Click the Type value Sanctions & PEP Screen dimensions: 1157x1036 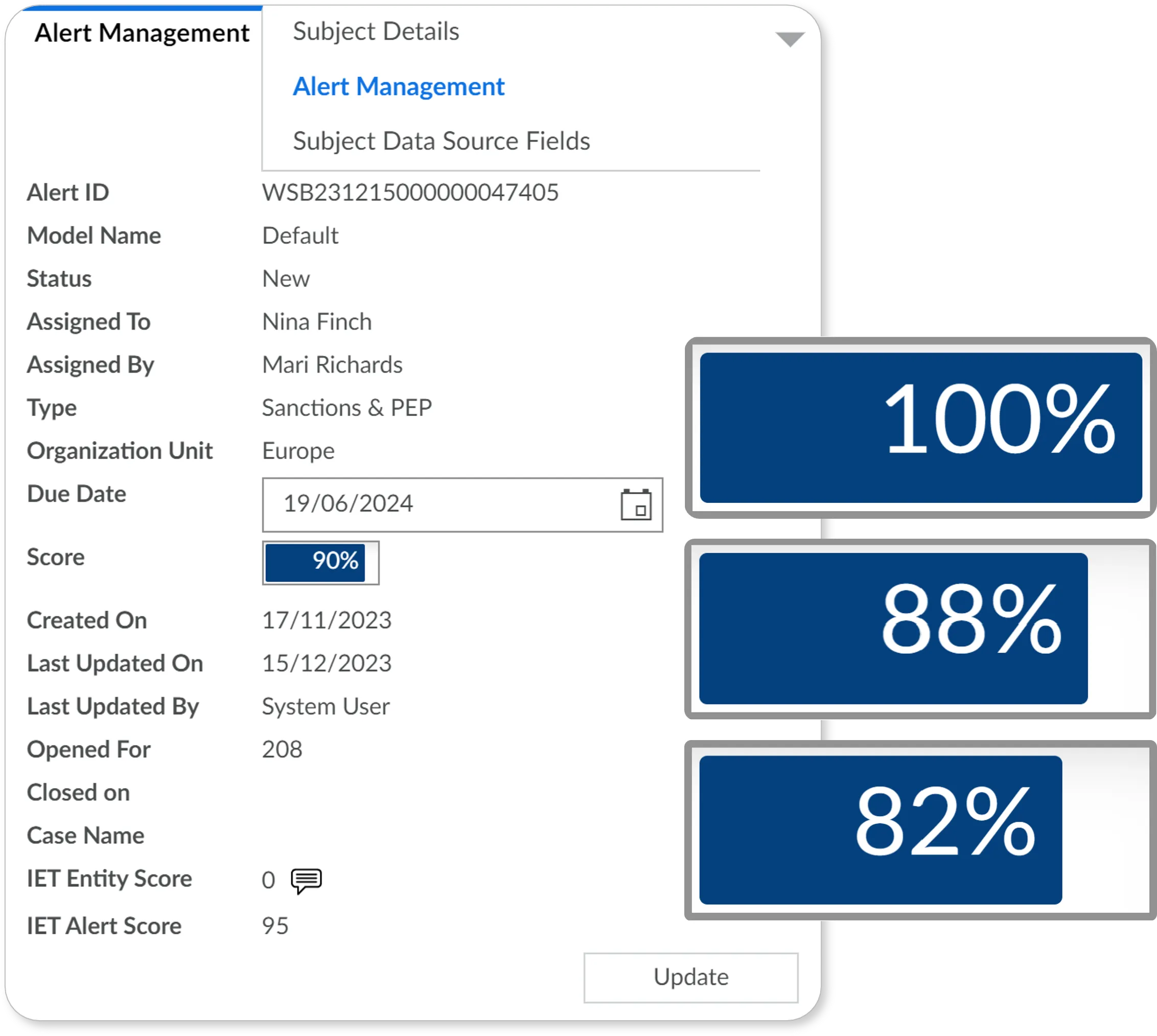[x=346, y=407]
